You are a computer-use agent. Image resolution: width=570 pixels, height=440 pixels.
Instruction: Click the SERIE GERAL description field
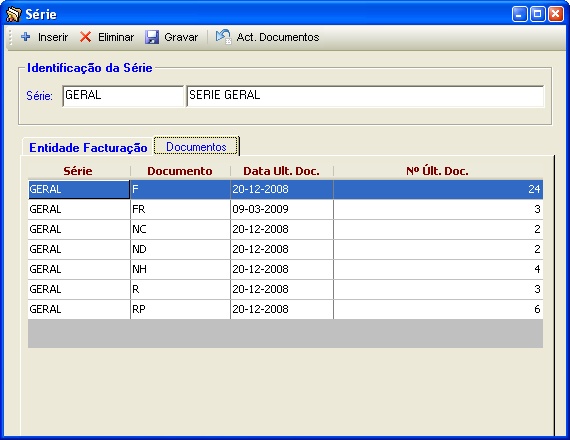tap(365, 96)
